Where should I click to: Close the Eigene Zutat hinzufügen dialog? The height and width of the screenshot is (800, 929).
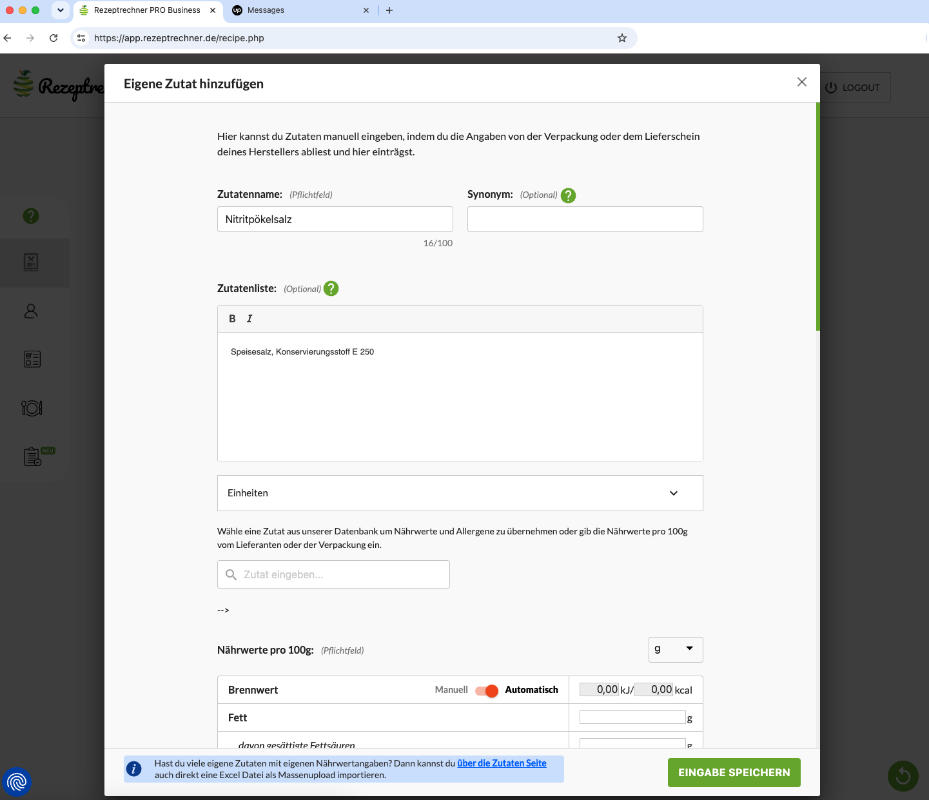pos(802,82)
